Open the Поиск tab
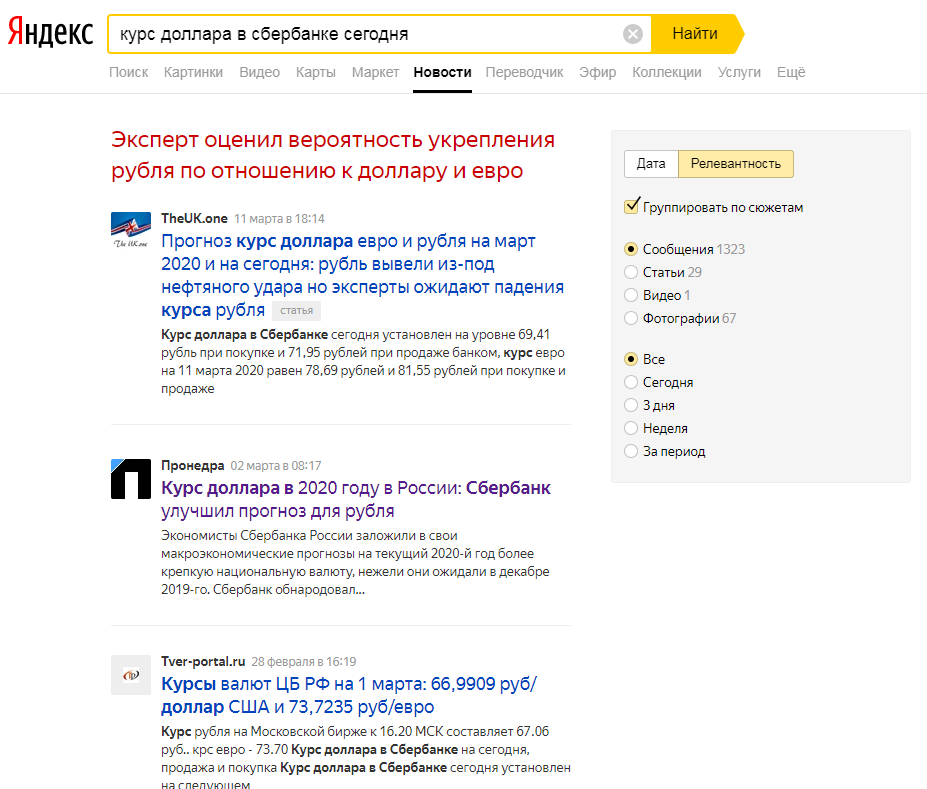927x789 pixels. coord(128,72)
